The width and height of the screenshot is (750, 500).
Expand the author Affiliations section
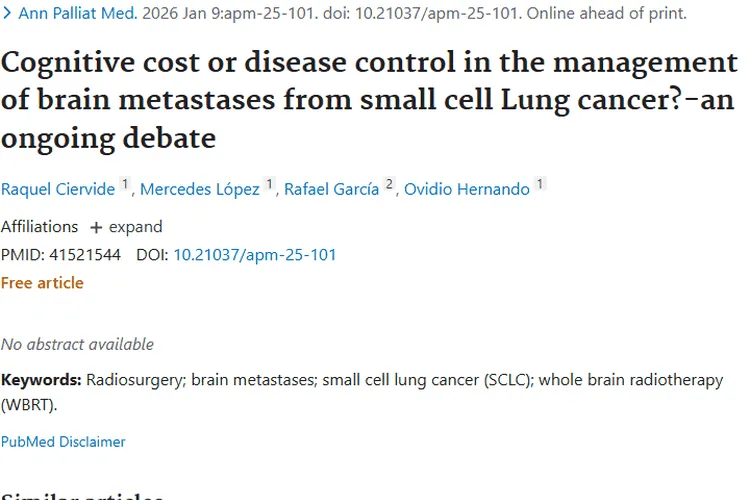tap(135, 227)
